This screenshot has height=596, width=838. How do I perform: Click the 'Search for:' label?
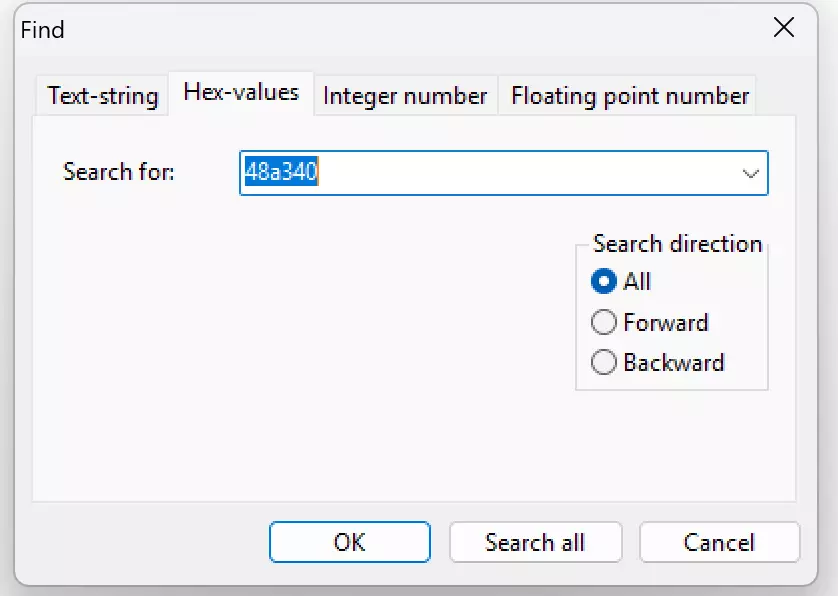pos(119,172)
